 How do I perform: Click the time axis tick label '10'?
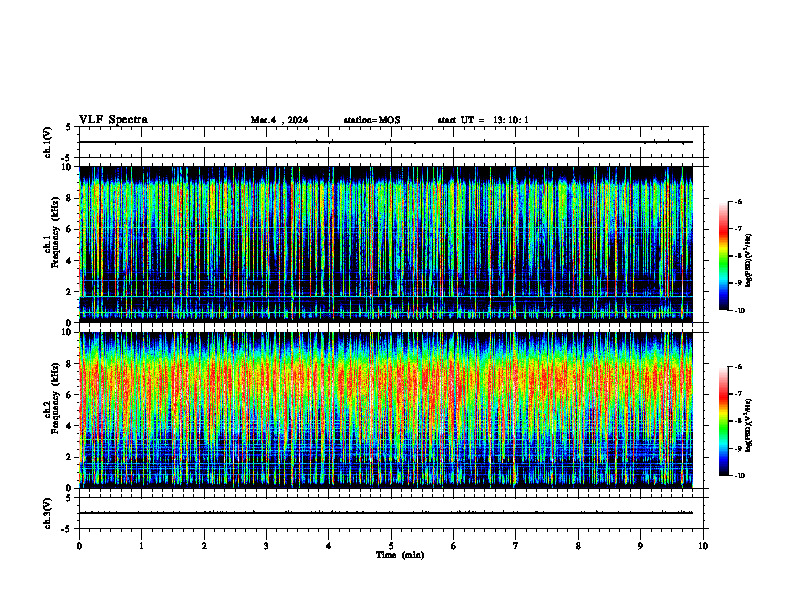(703, 546)
